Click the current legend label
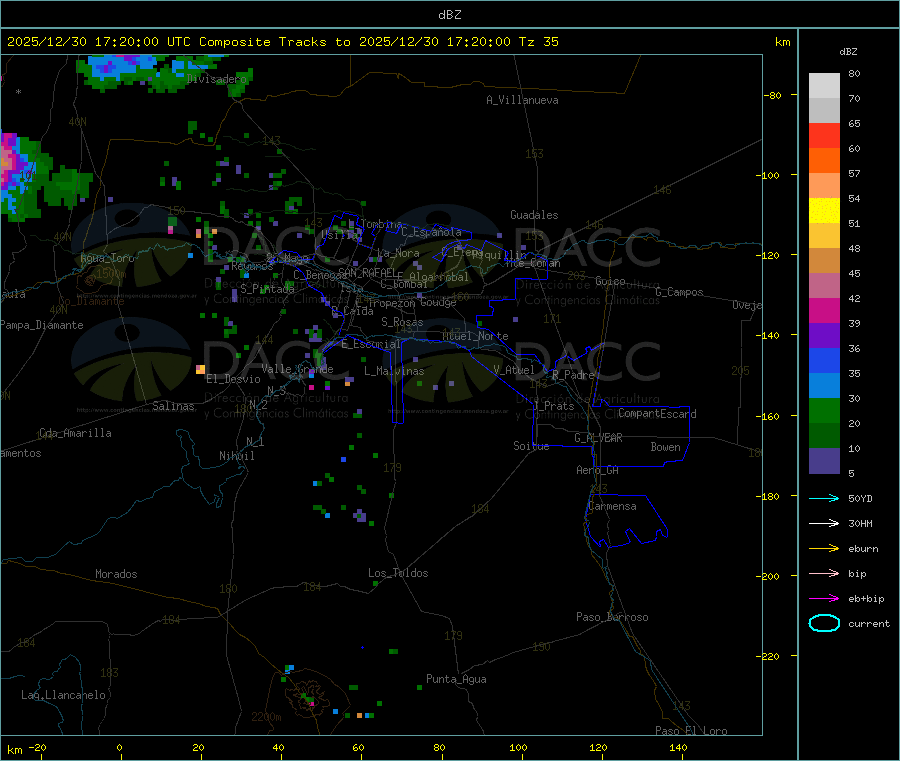 pos(869,624)
